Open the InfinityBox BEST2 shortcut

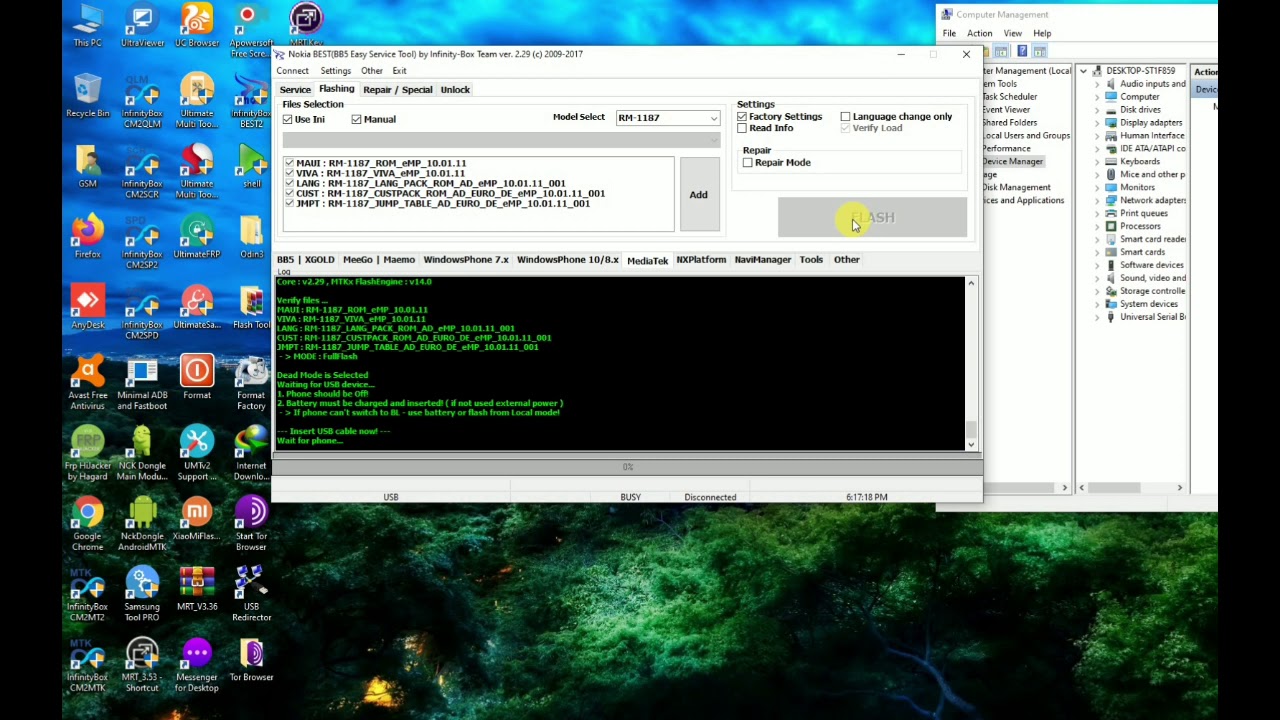coord(251,100)
